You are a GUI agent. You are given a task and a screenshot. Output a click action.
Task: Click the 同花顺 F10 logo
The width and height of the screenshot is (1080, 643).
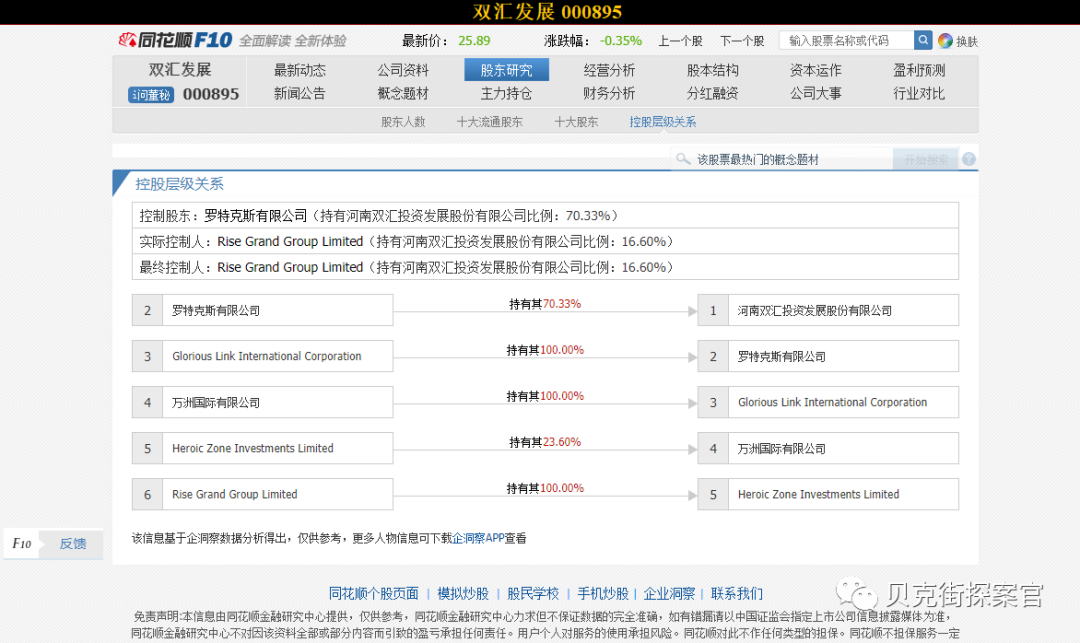(x=176, y=40)
